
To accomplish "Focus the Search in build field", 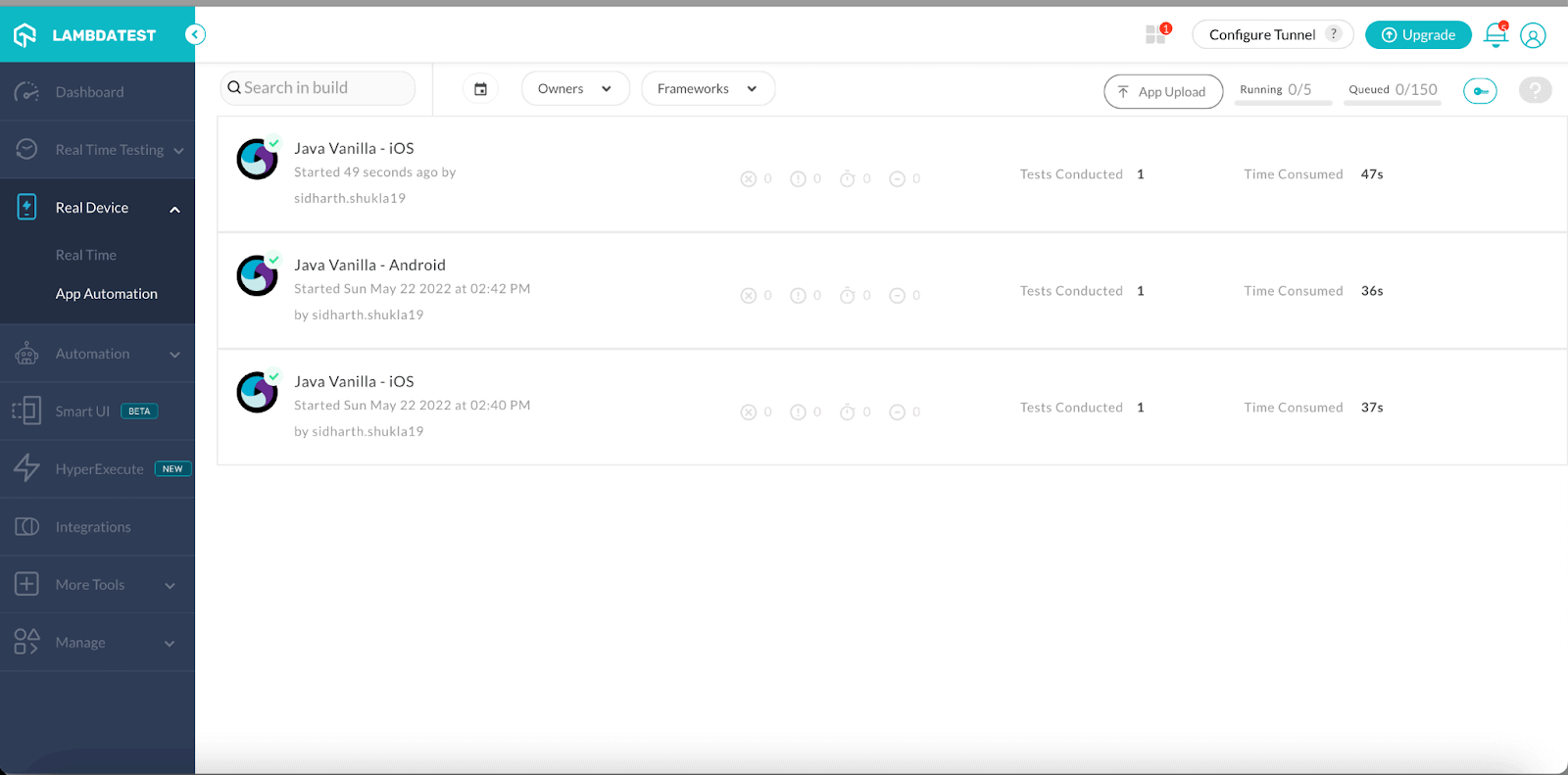I will click(318, 88).
